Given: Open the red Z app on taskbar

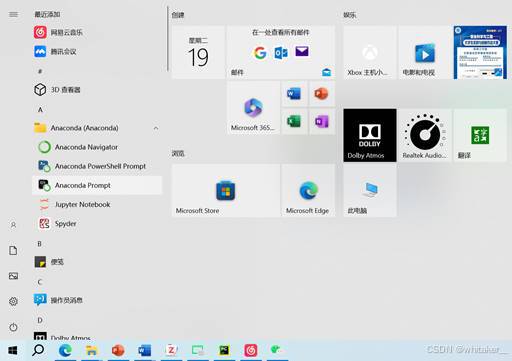Looking at the screenshot, I should (x=171, y=350).
